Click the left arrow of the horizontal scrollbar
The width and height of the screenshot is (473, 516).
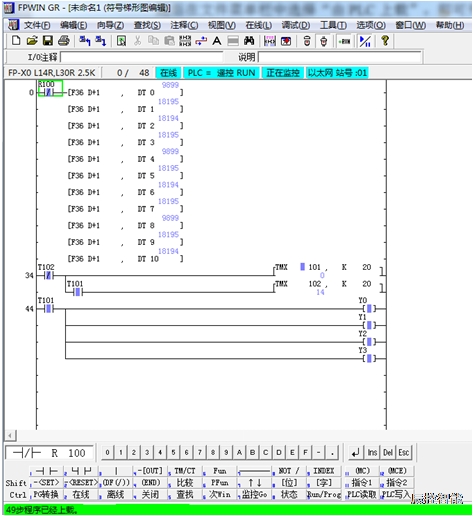coord(10,435)
